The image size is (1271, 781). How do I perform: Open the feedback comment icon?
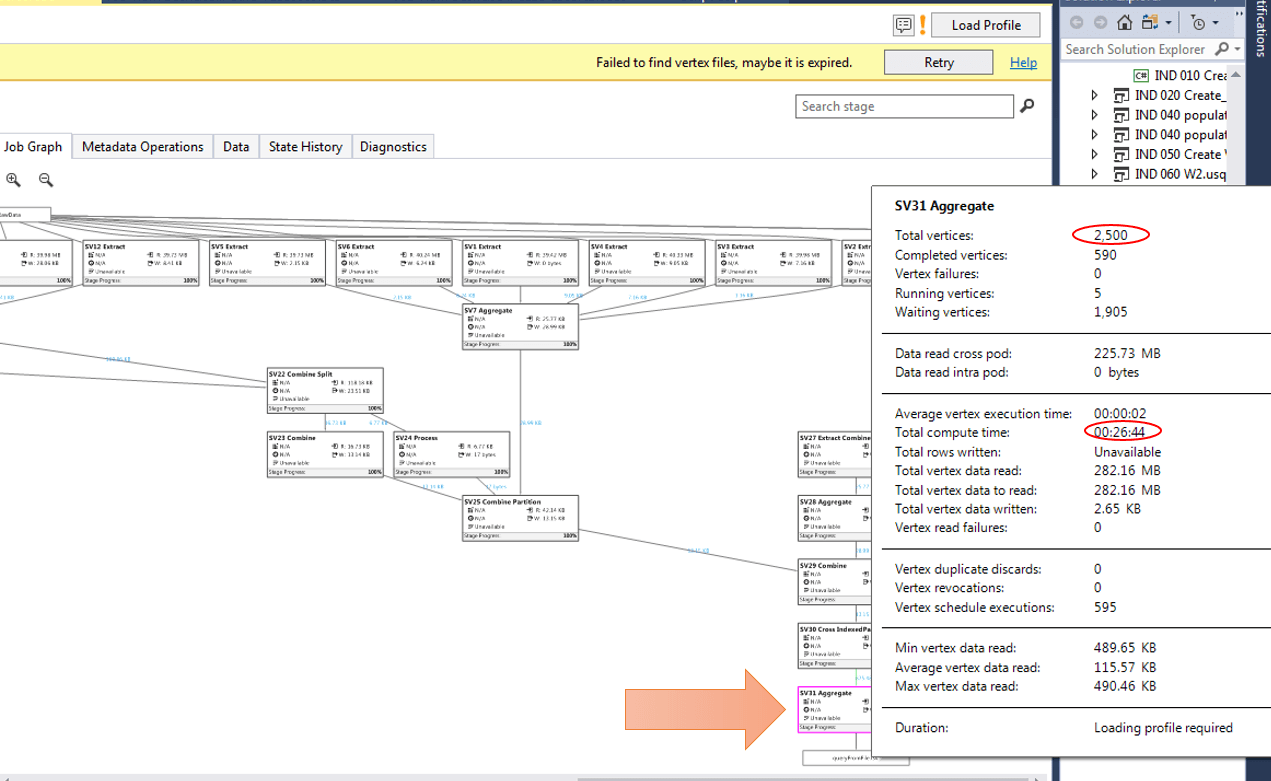pos(903,25)
